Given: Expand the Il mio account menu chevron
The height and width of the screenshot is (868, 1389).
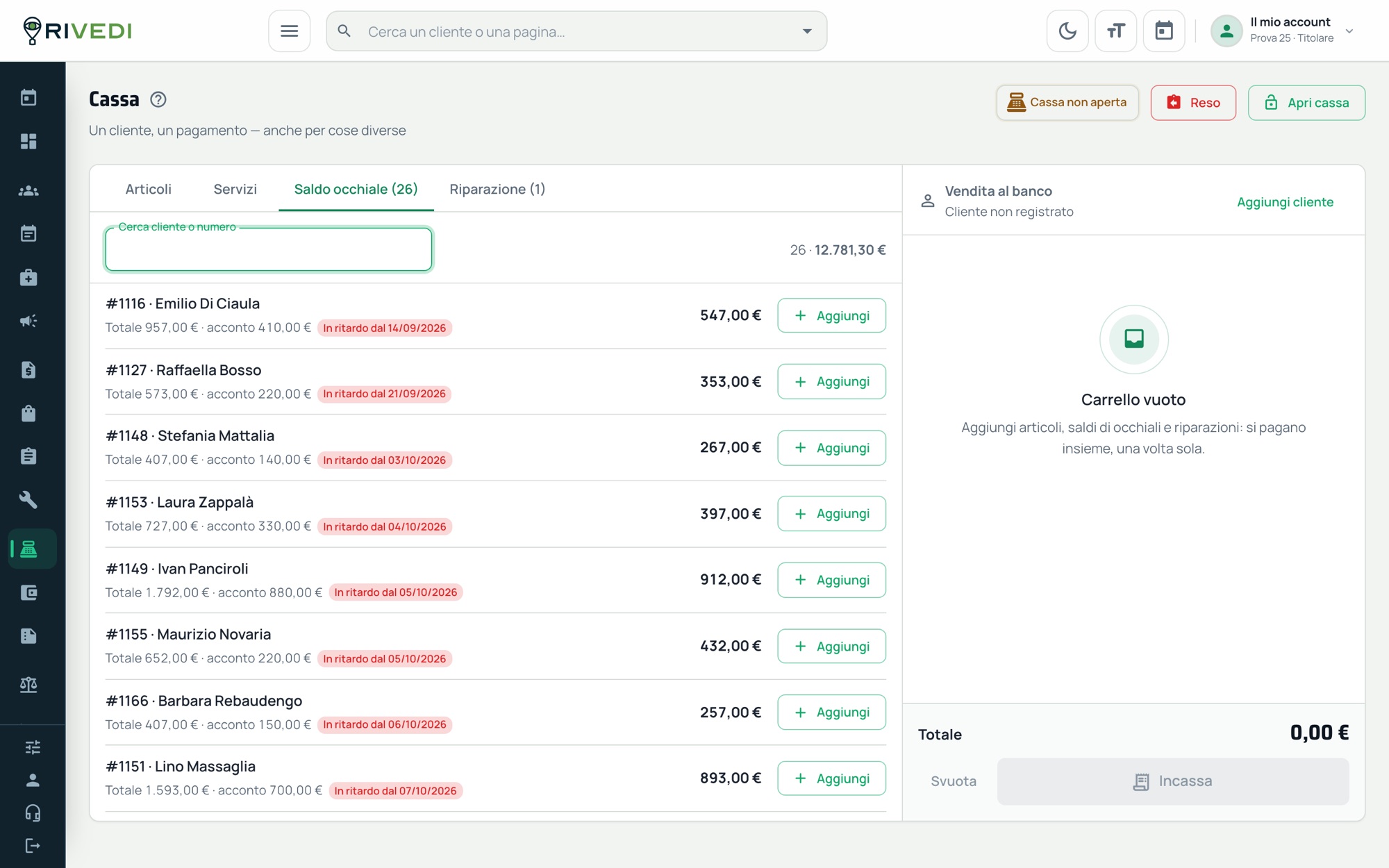Looking at the screenshot, I should click(1349, 31).
